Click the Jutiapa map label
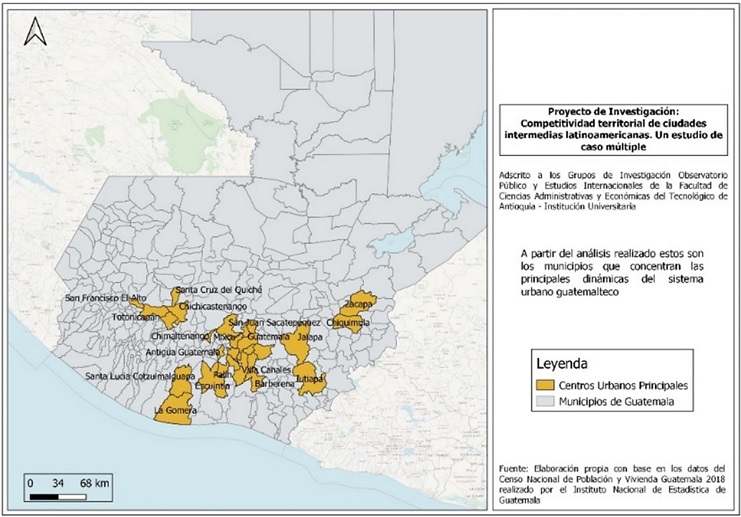This screenshot has width=741, height=517. point(311,380)
